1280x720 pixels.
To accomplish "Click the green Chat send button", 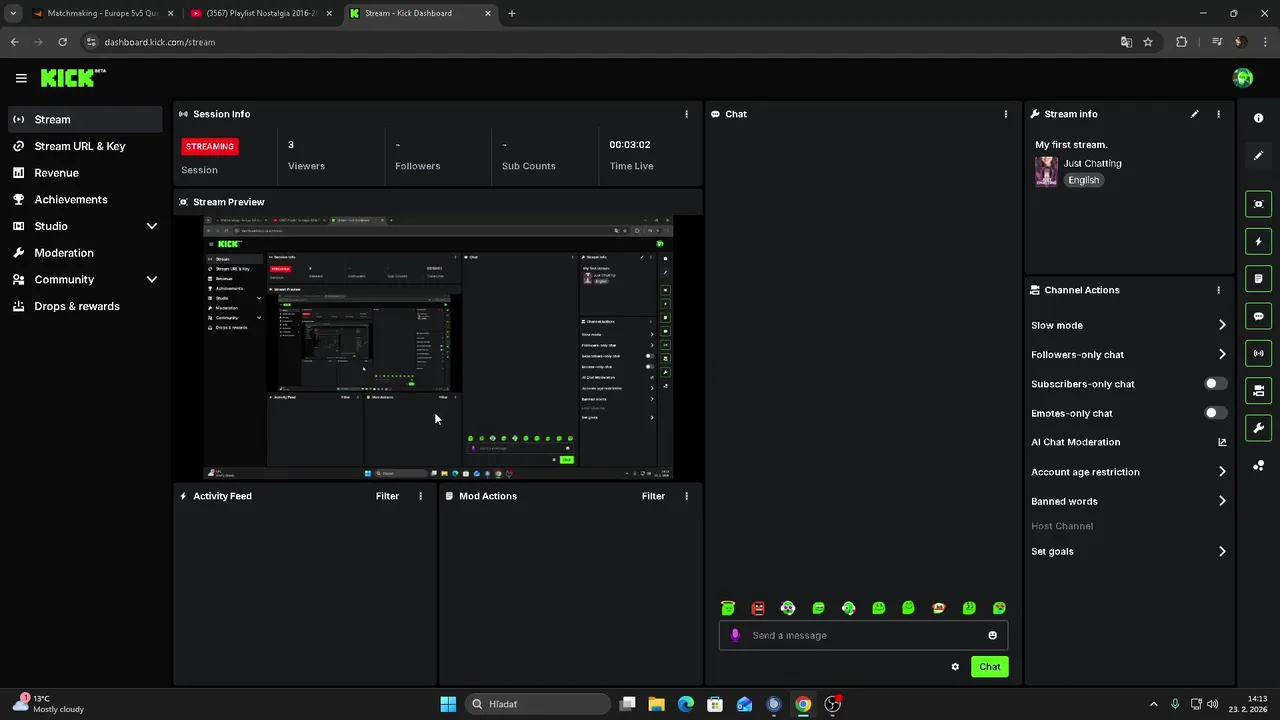I will click(x=990, y=667).
